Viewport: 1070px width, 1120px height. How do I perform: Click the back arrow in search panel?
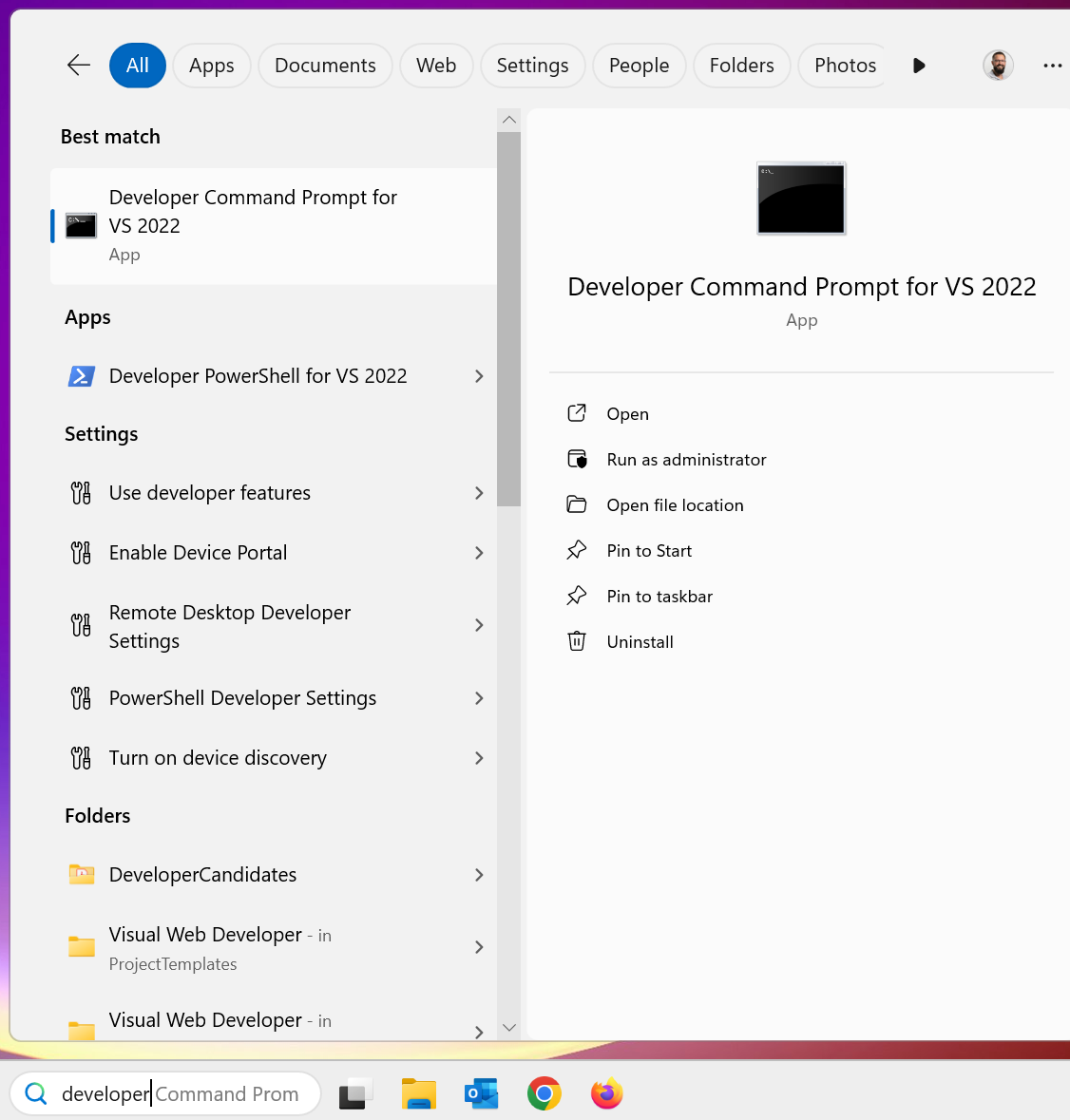click(79, 66)
